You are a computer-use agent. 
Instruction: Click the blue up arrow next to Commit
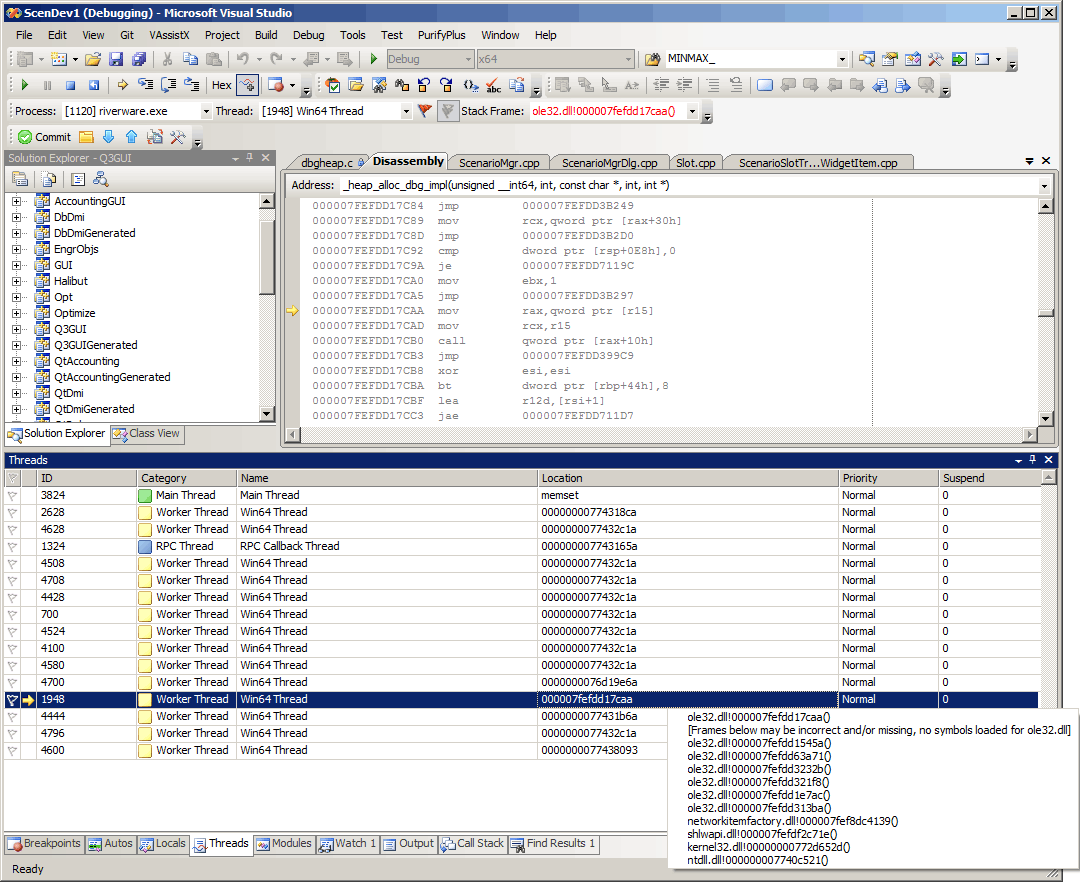click(132, 137)
